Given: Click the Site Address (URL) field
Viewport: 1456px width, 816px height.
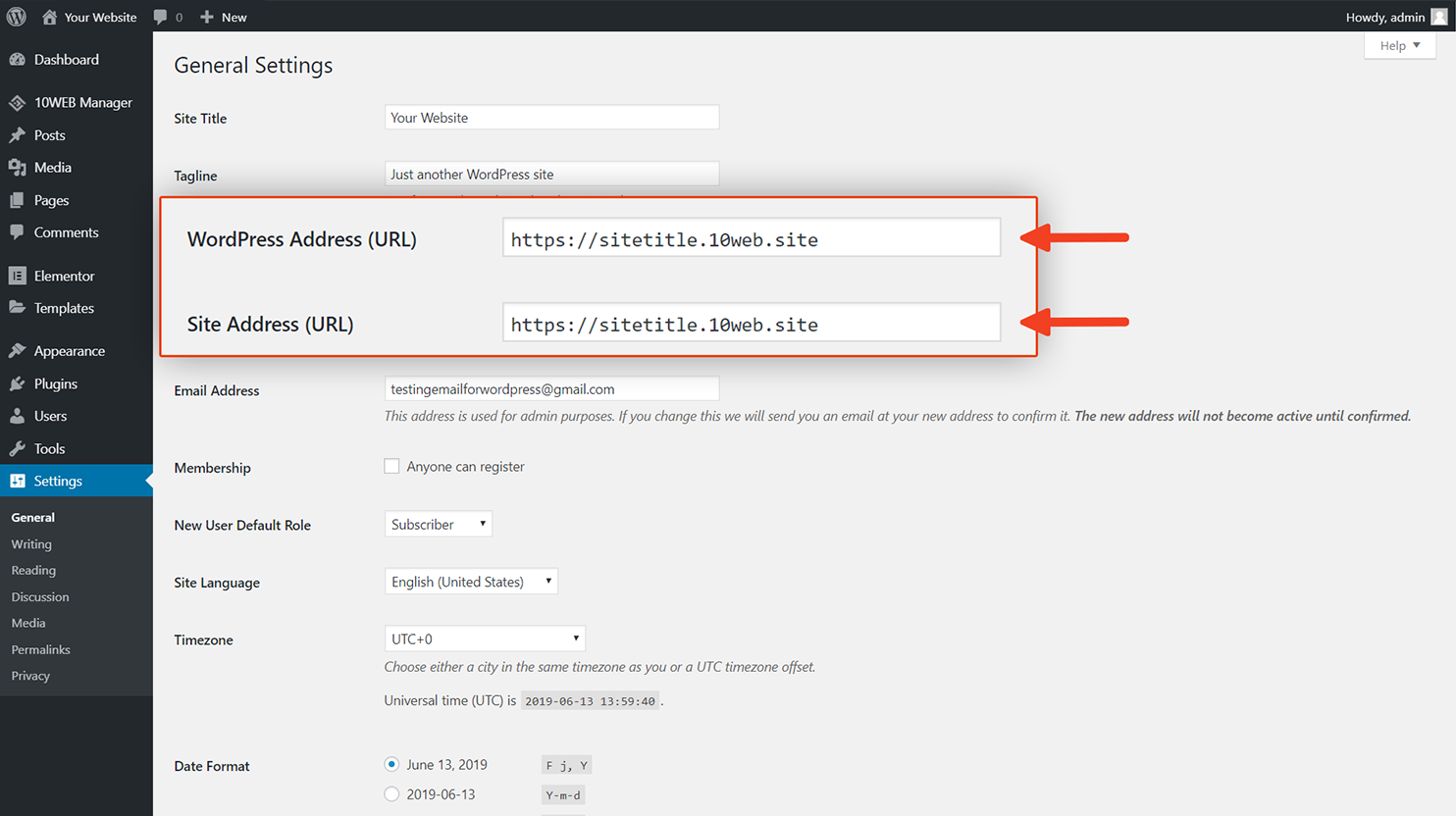Looking at the screenshot, I should (x=752, y=322).
